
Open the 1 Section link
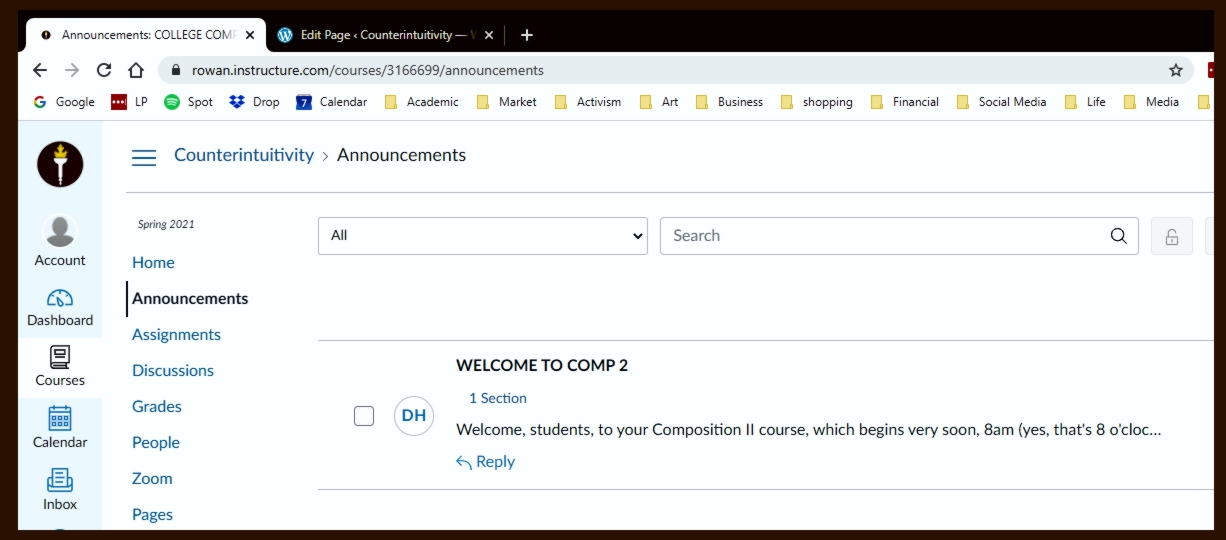click(498, 398)
